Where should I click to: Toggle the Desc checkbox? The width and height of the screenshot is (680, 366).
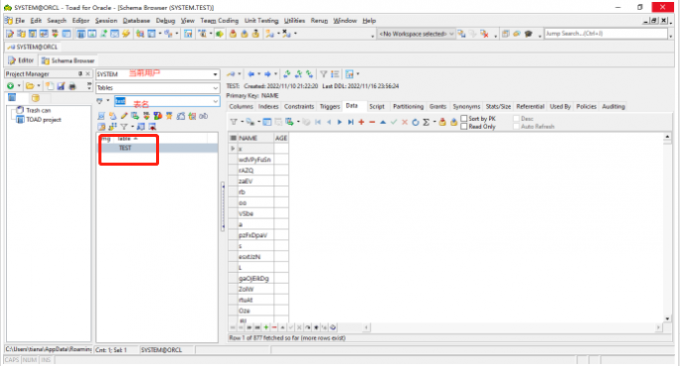tap(516, 118)
